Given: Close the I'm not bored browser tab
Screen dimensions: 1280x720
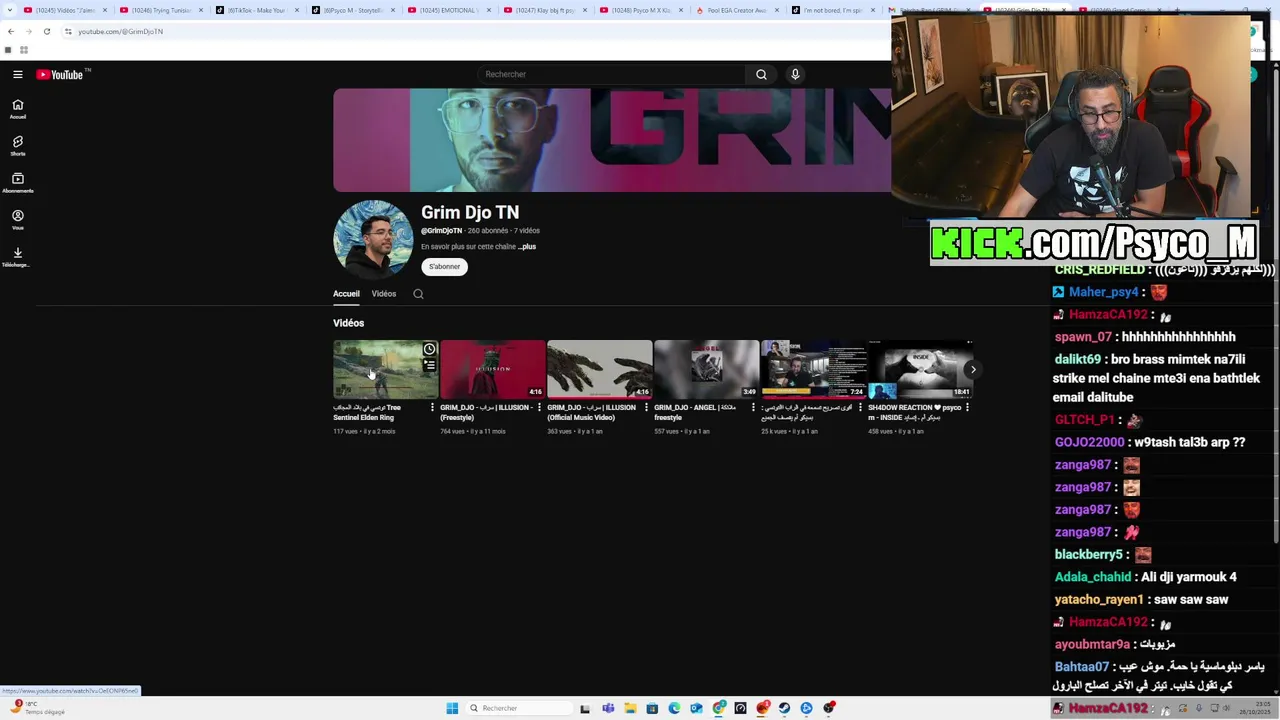Looking at the screenshot, I should tap(872, 10).
